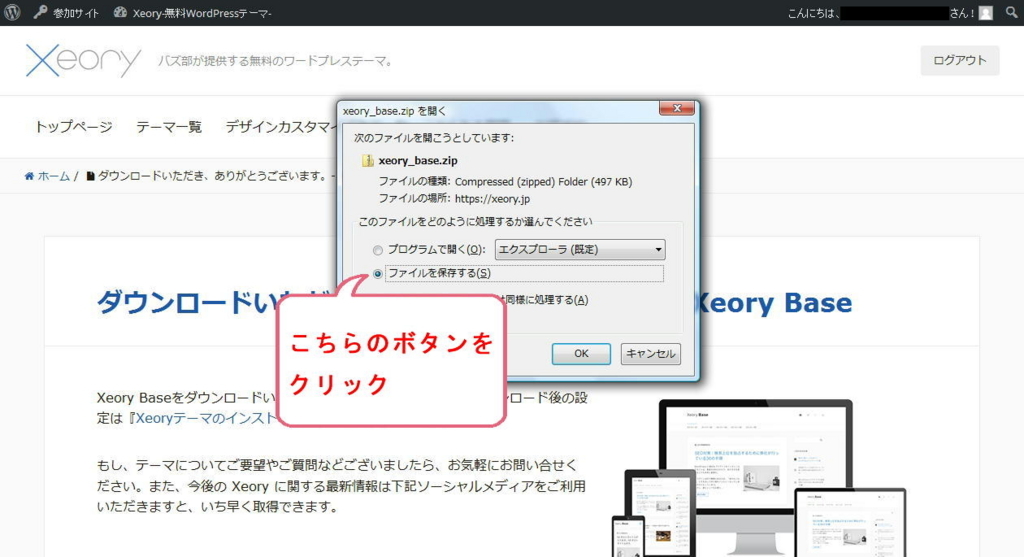Select the ファイルを保存する radio option

[x=377, y=274]
